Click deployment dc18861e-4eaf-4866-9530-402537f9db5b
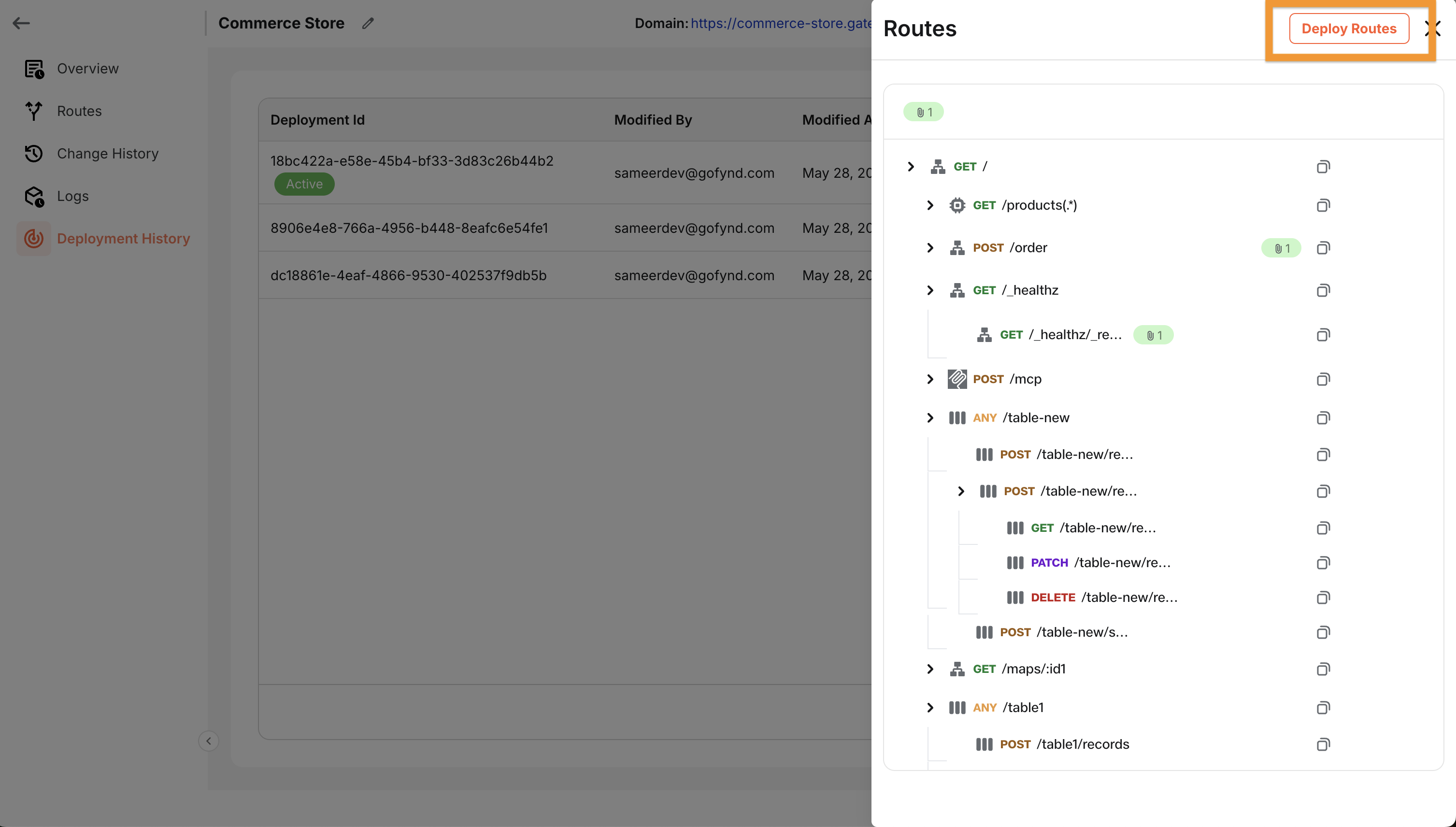 (x=408, y=275)
